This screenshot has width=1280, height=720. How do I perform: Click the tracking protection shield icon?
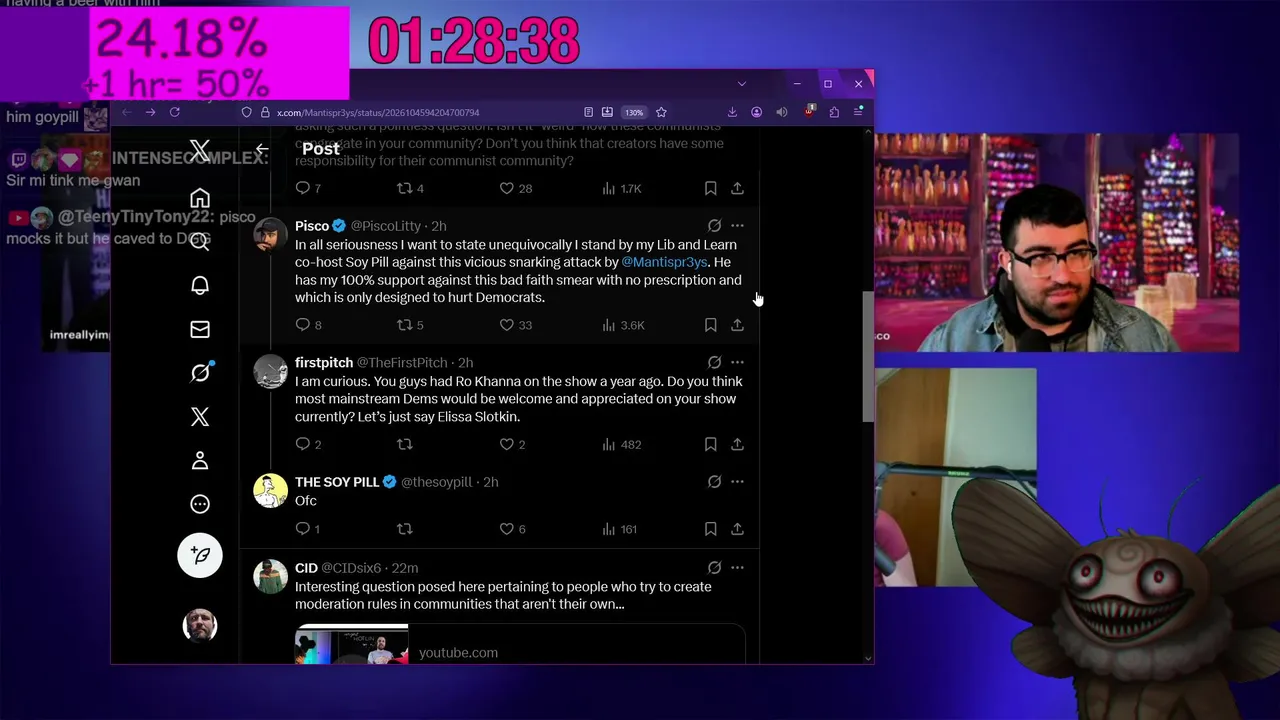[246, 112]
